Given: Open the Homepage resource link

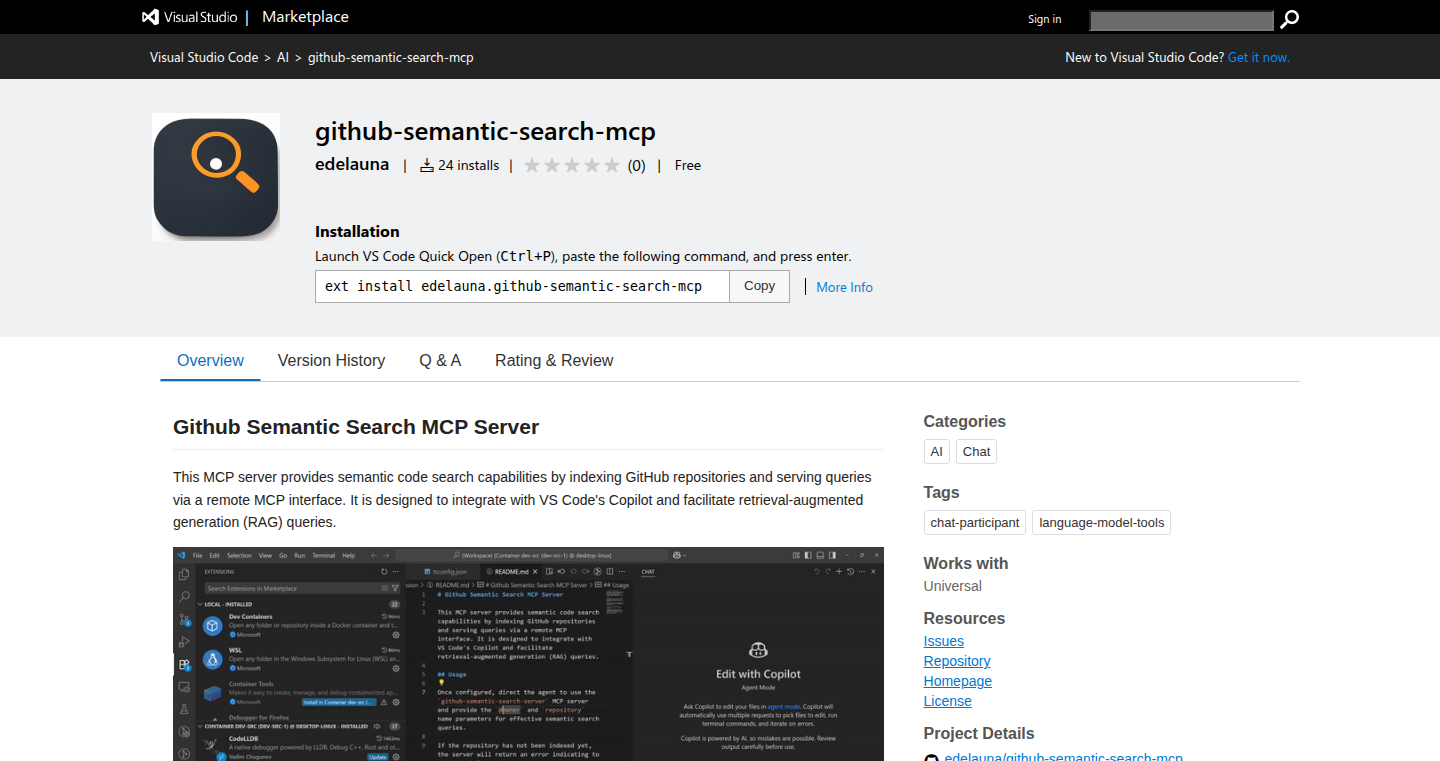Looking at the screenshot, I should coord(958,681).
